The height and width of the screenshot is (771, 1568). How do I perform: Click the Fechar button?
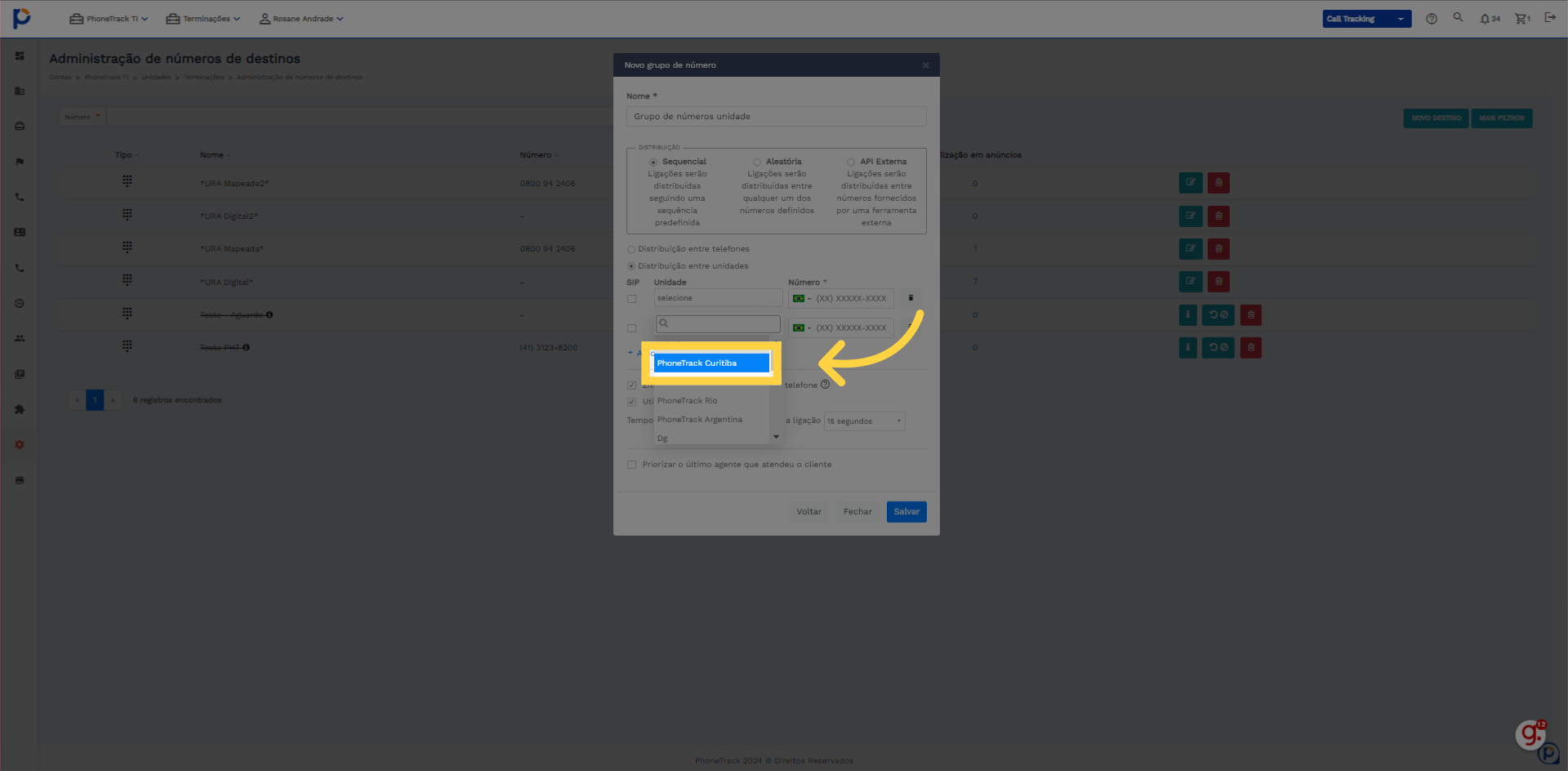(857, 512)
